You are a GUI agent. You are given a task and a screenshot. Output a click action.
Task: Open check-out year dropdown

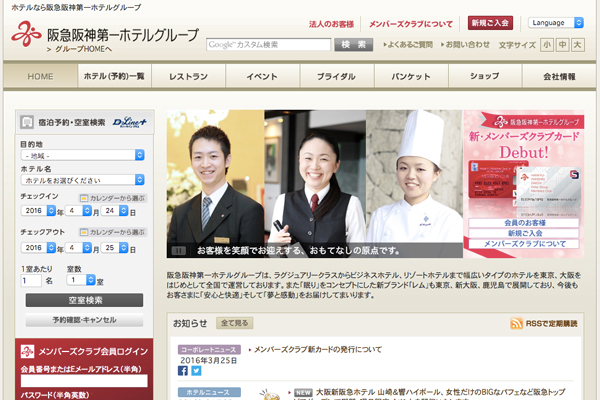pyautogui.click(x=38, y=248)
